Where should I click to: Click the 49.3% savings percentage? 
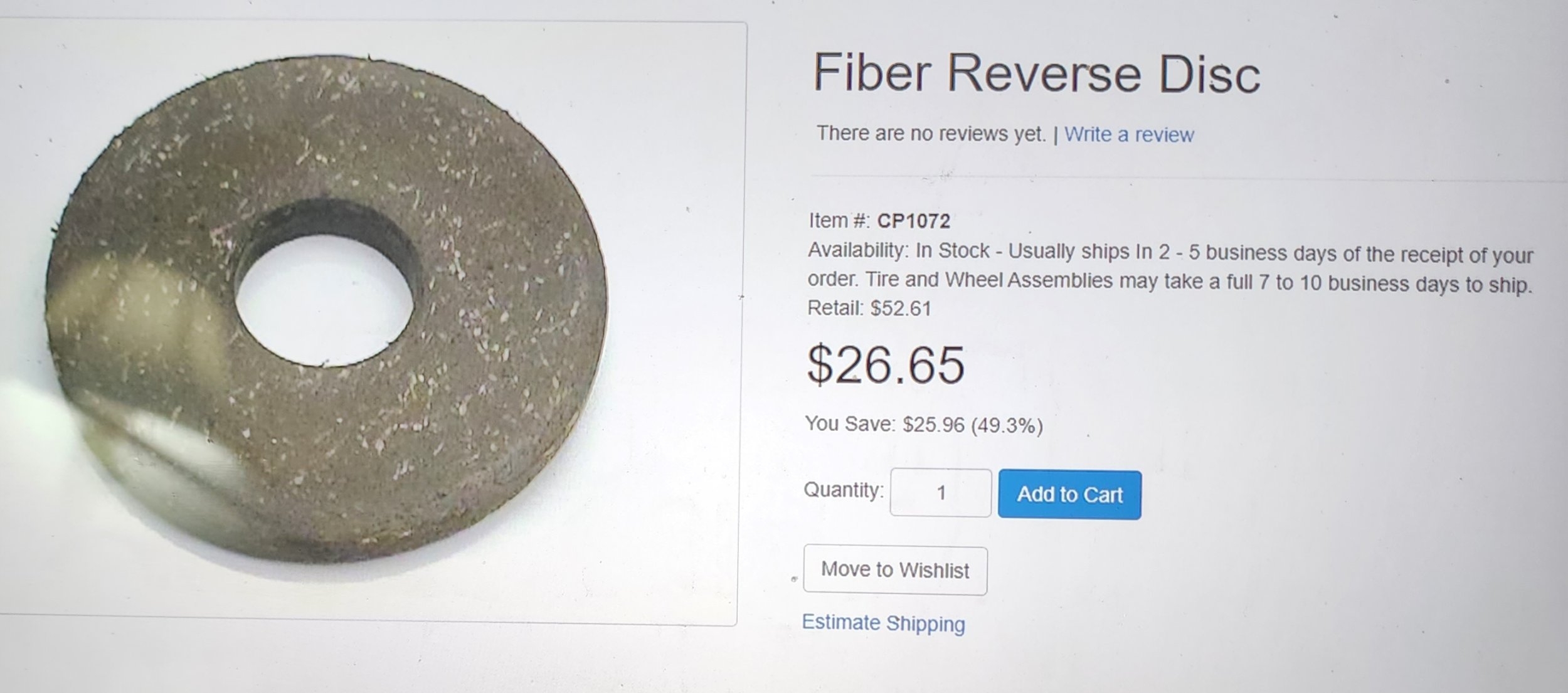[x=1007, y=426]
